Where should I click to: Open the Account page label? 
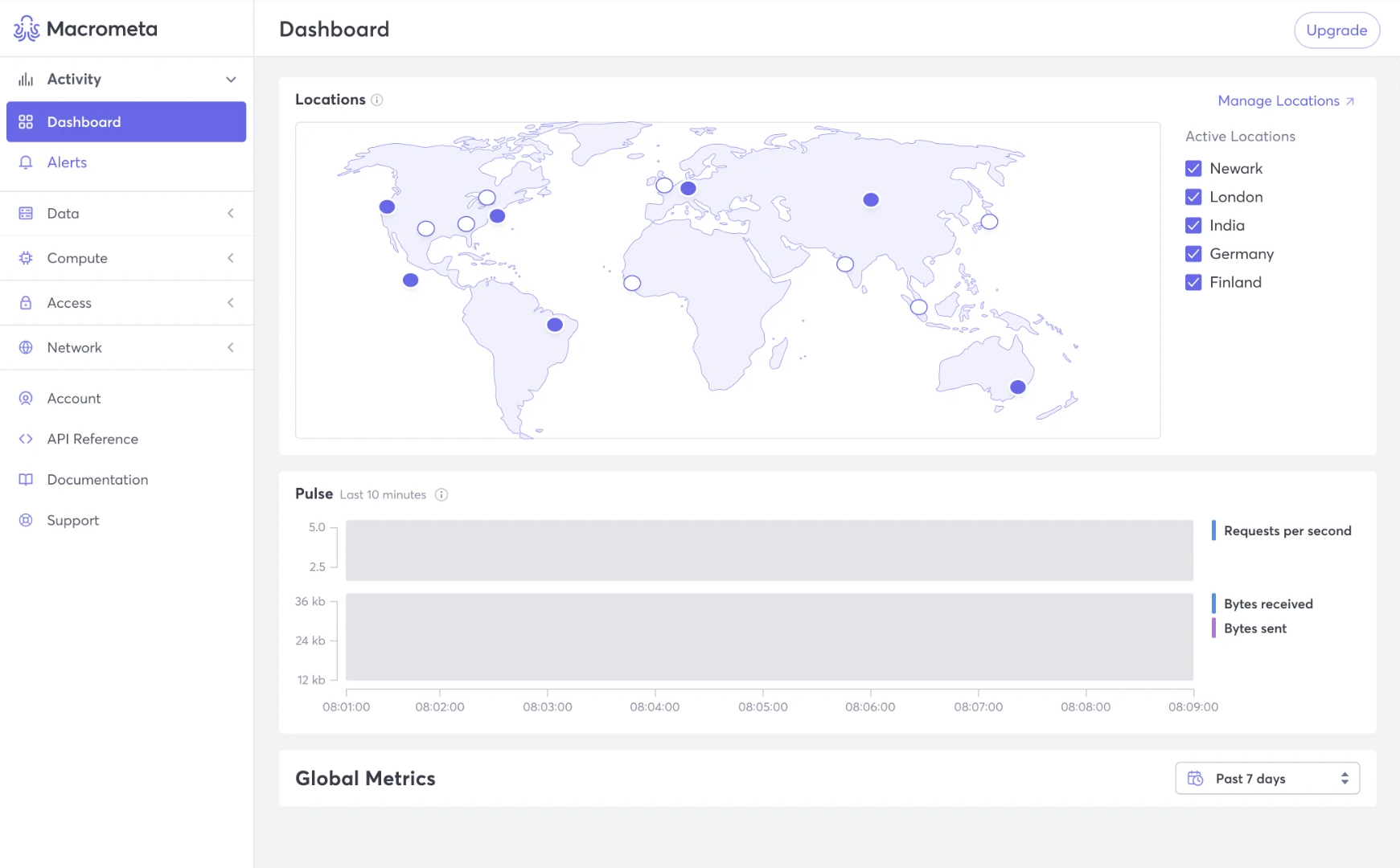(74, 399)
